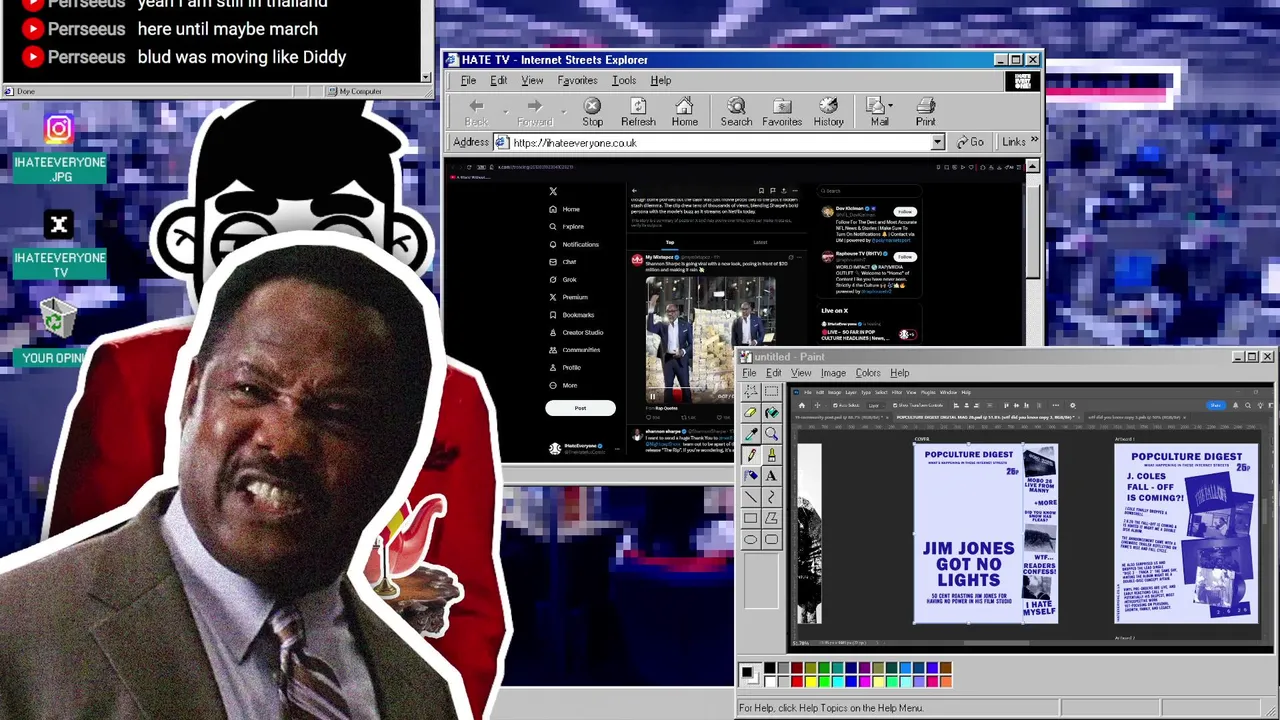Follow Raphouse TV in the X sidebar

tap(905, 256)
